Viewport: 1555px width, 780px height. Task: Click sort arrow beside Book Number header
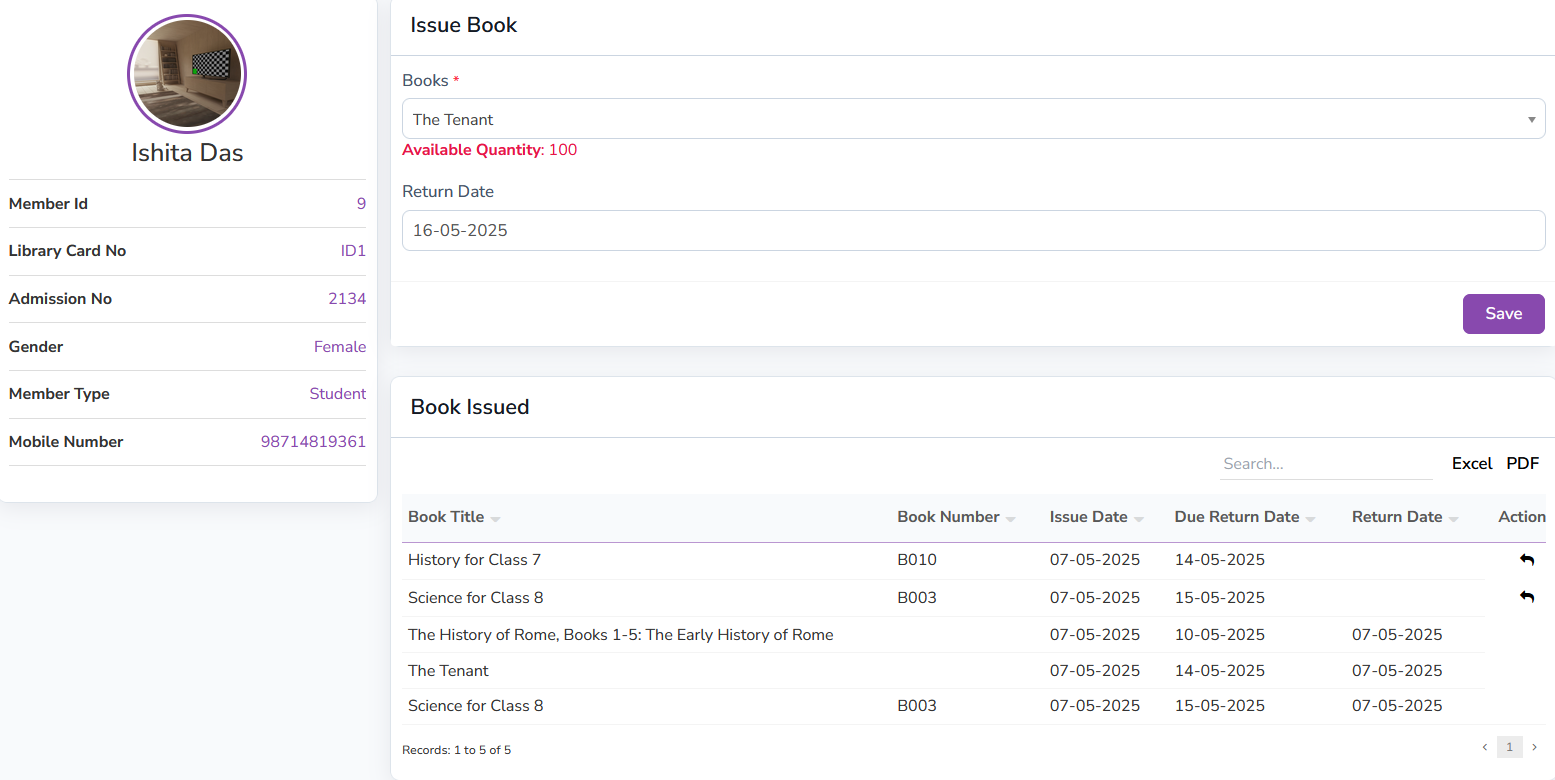pyautogui.click(x=1011, y=519)
